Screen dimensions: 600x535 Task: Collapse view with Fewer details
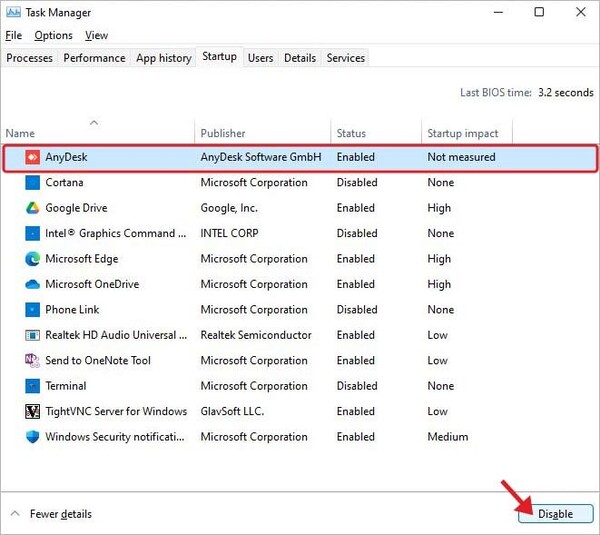(x=51, y=514)
